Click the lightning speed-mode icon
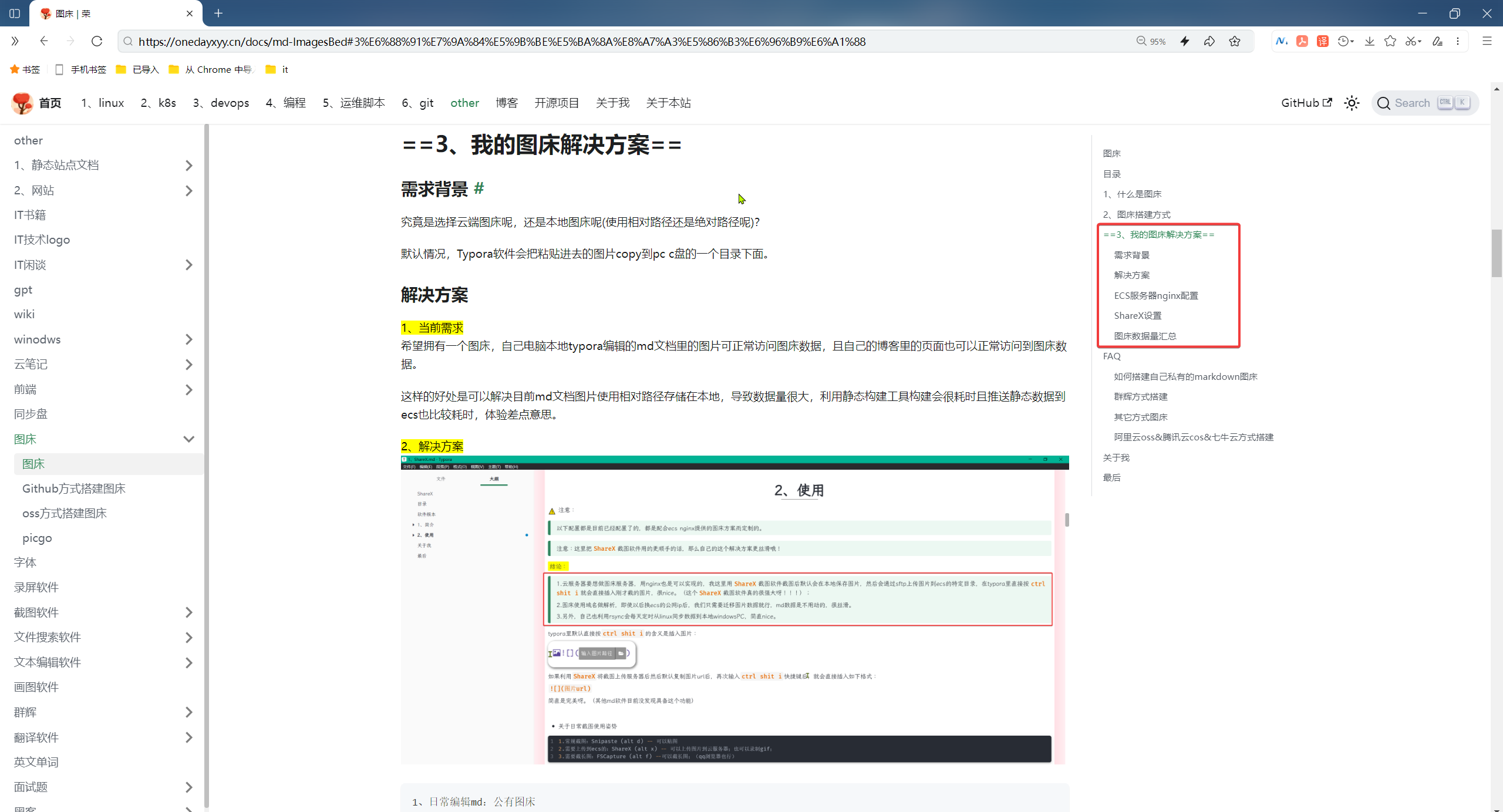The image size is (1503, 812). (1185, 41)
